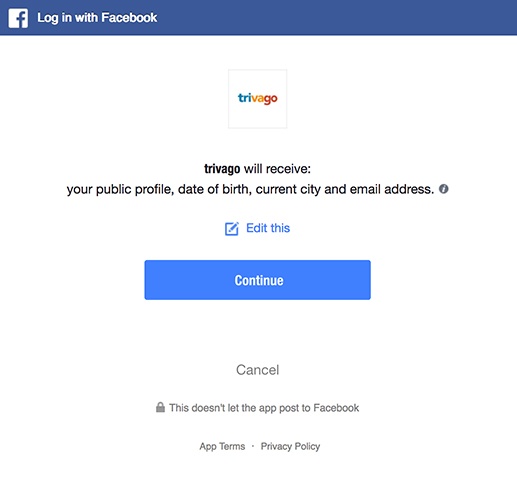517x500 pixels.
Task: View the Privacy Policy link
Action: point(290,446)
